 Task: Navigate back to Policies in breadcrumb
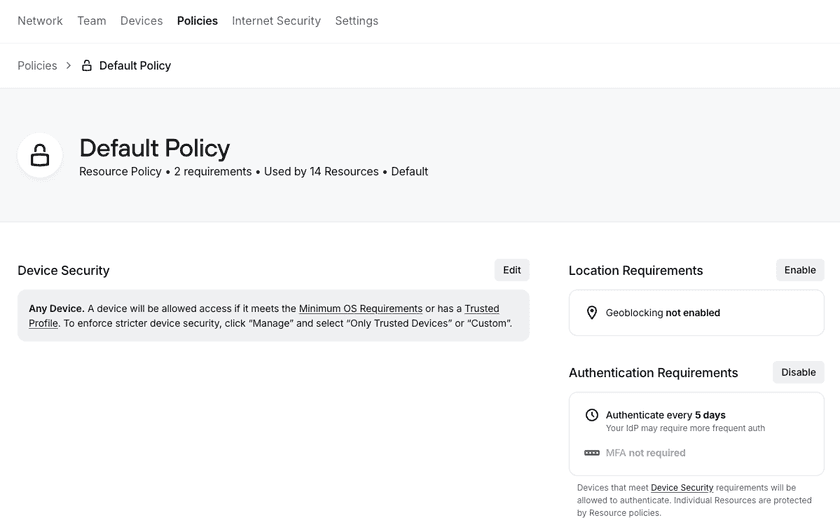[x=37, y=66]
